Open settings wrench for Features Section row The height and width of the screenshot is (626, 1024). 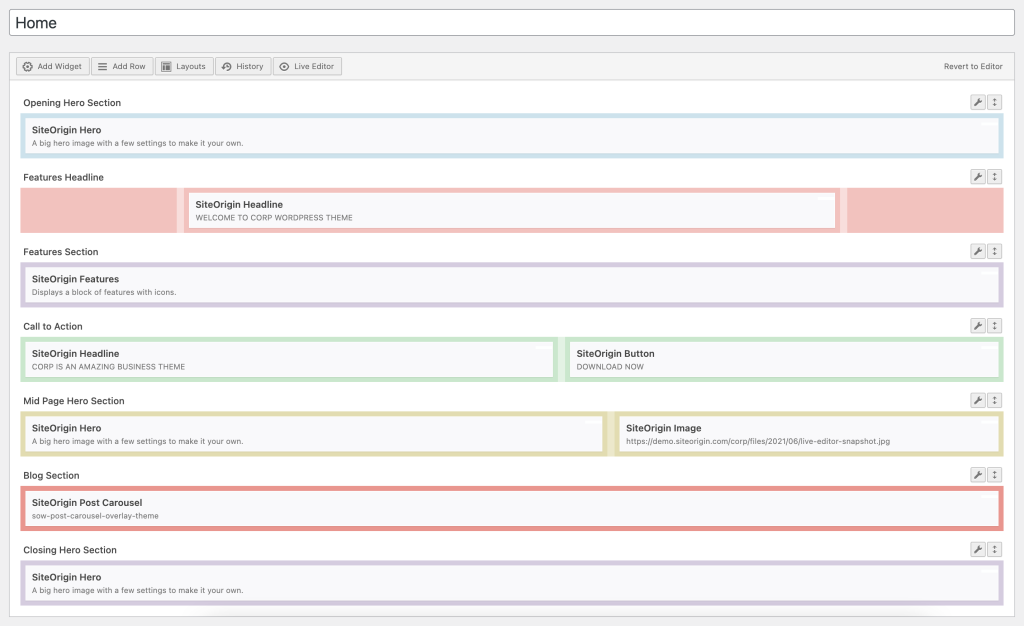[x=978, y=251]
